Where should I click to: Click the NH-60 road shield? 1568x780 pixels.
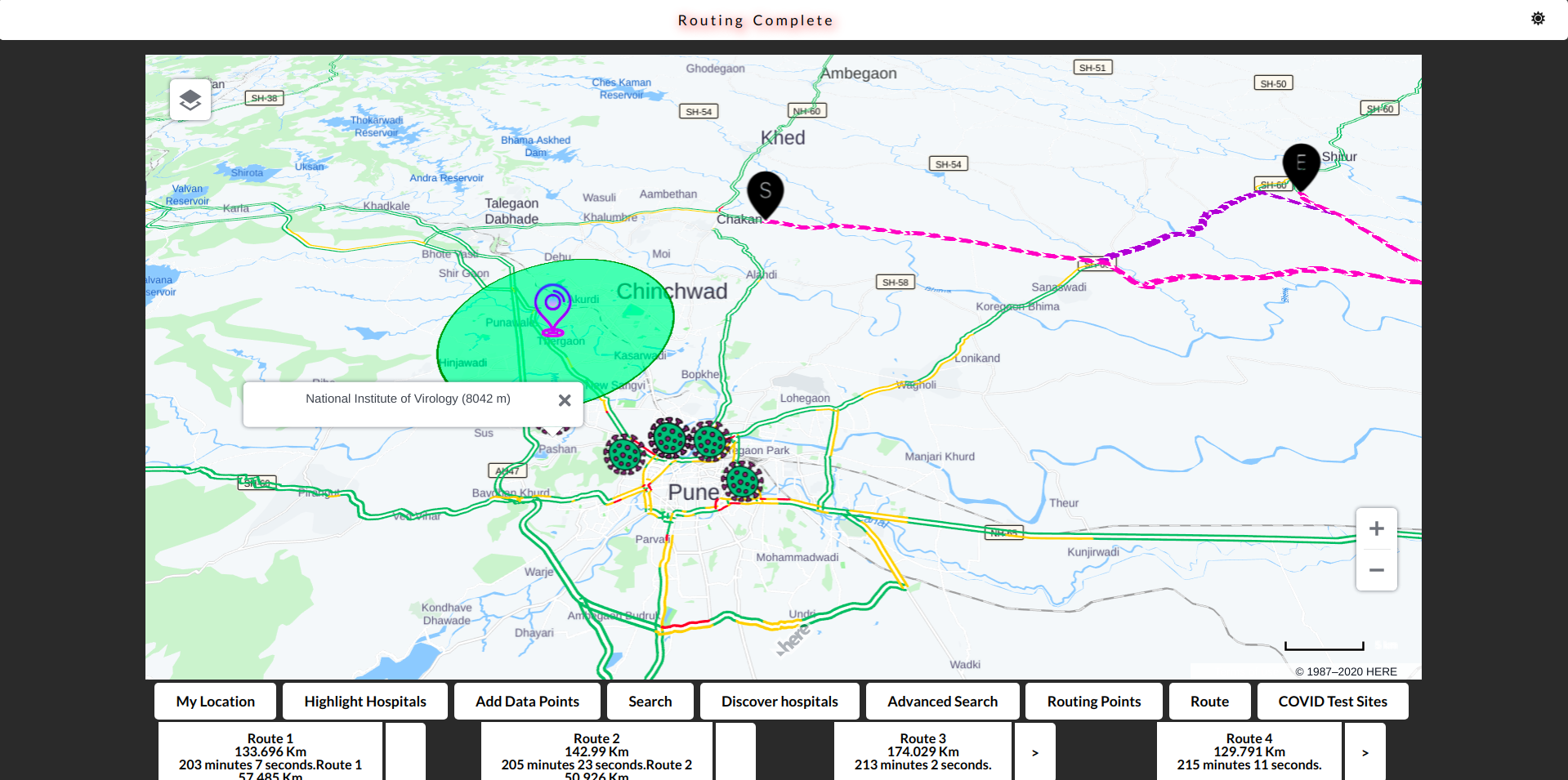(807, 111)
